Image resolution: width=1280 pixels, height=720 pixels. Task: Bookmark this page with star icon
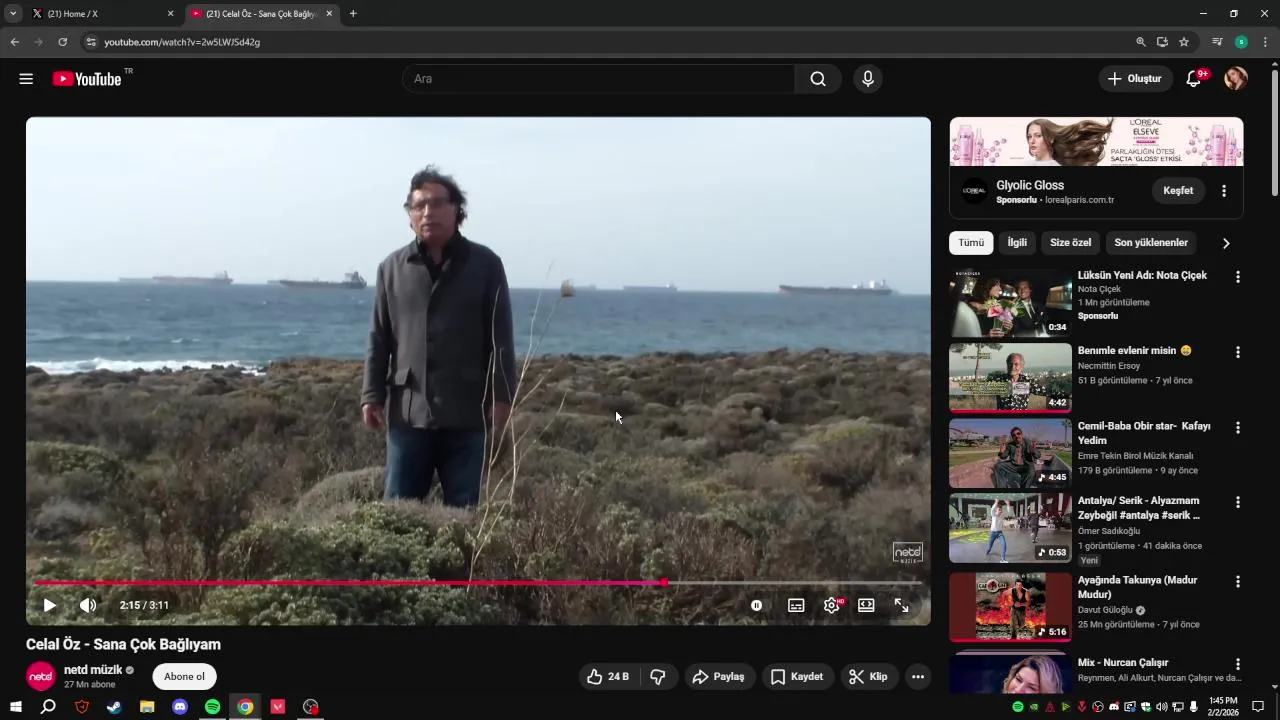pyautogui.click(x=1184, y=42)
